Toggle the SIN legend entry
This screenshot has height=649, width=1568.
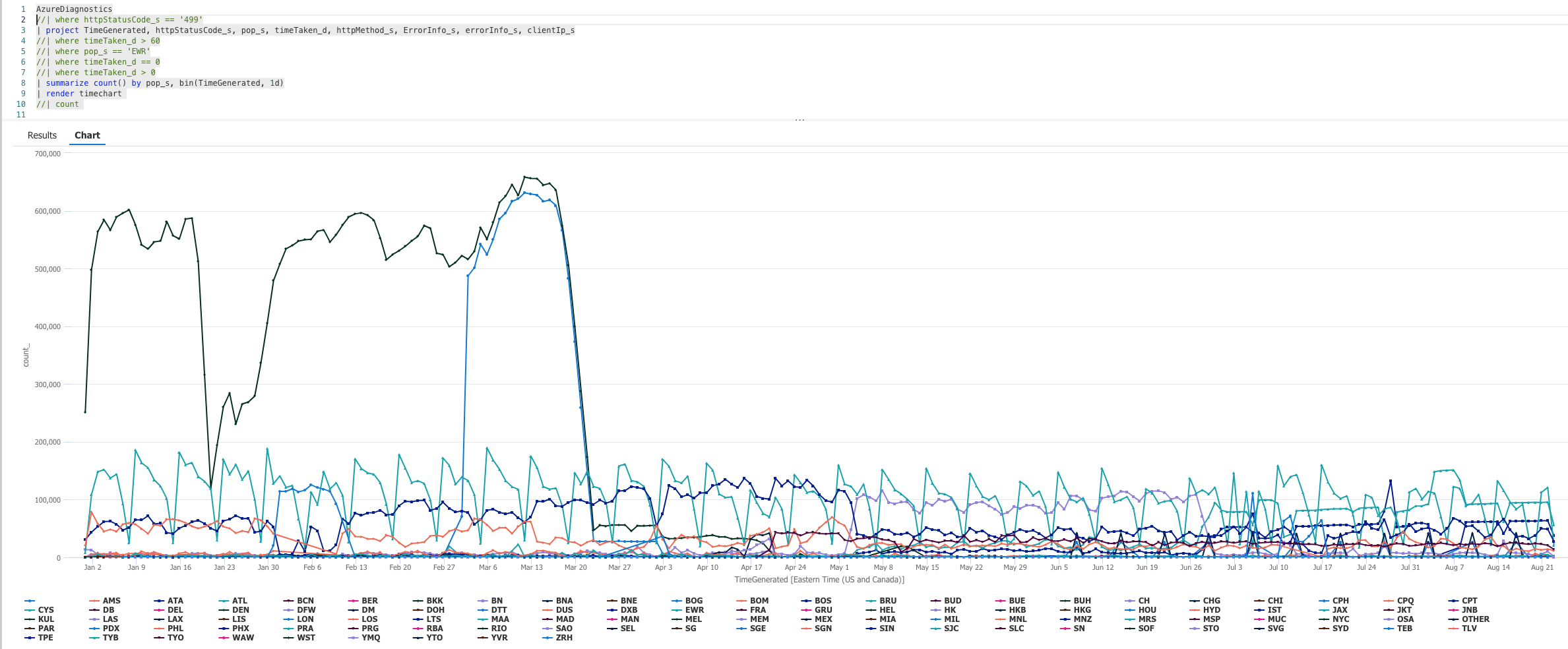[x=881, y=629]
